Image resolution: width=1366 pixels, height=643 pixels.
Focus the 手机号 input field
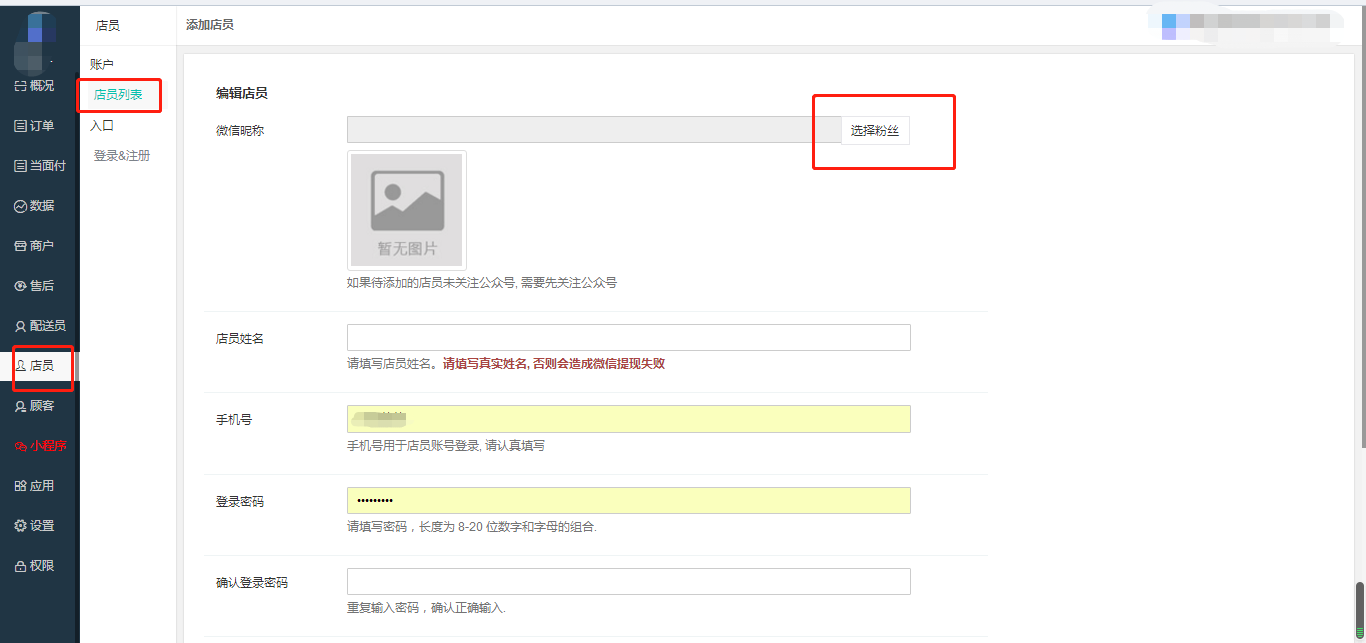click(x=629, y=419)
